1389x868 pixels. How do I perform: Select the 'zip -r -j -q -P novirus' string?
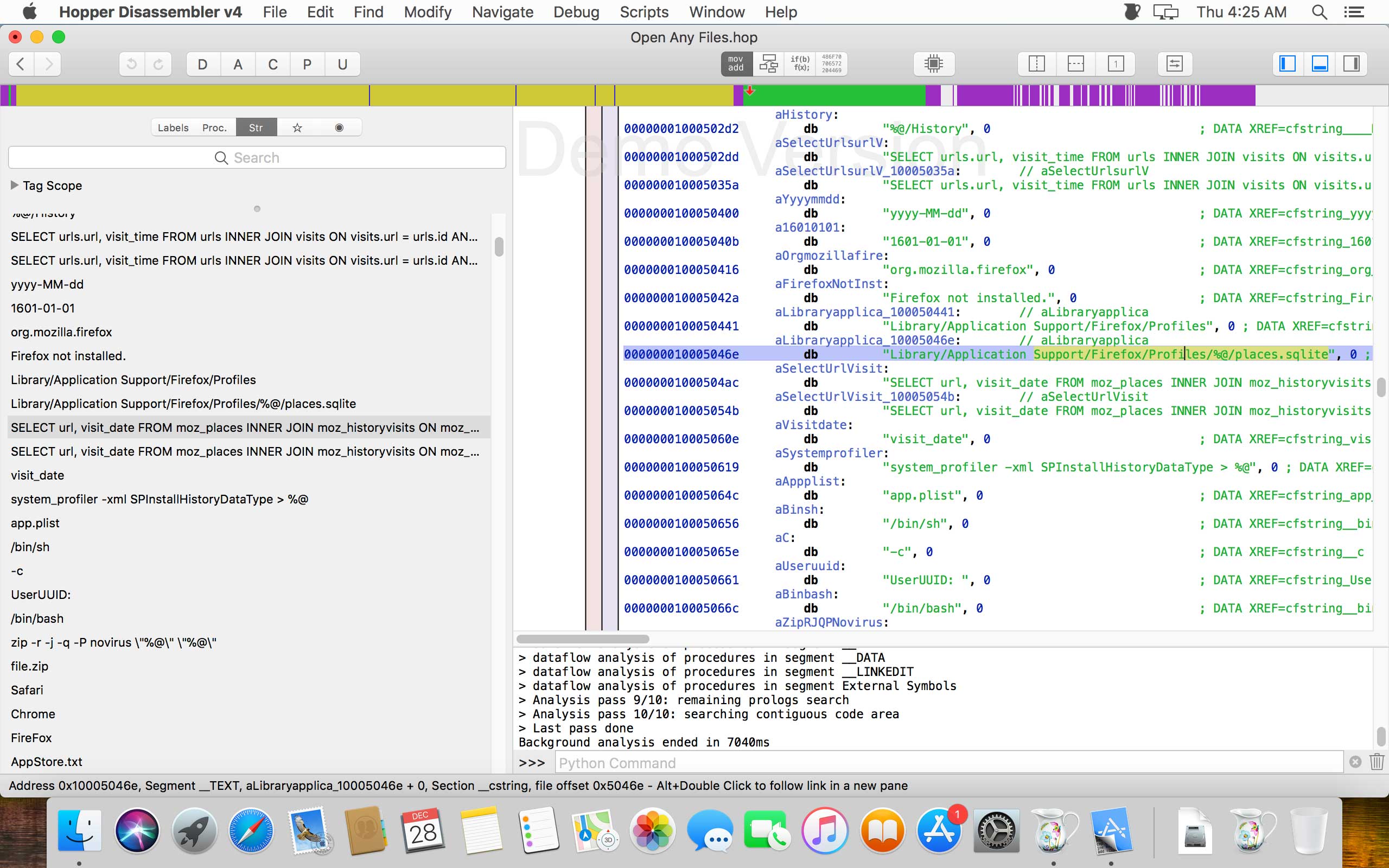(x=249, y=642)
